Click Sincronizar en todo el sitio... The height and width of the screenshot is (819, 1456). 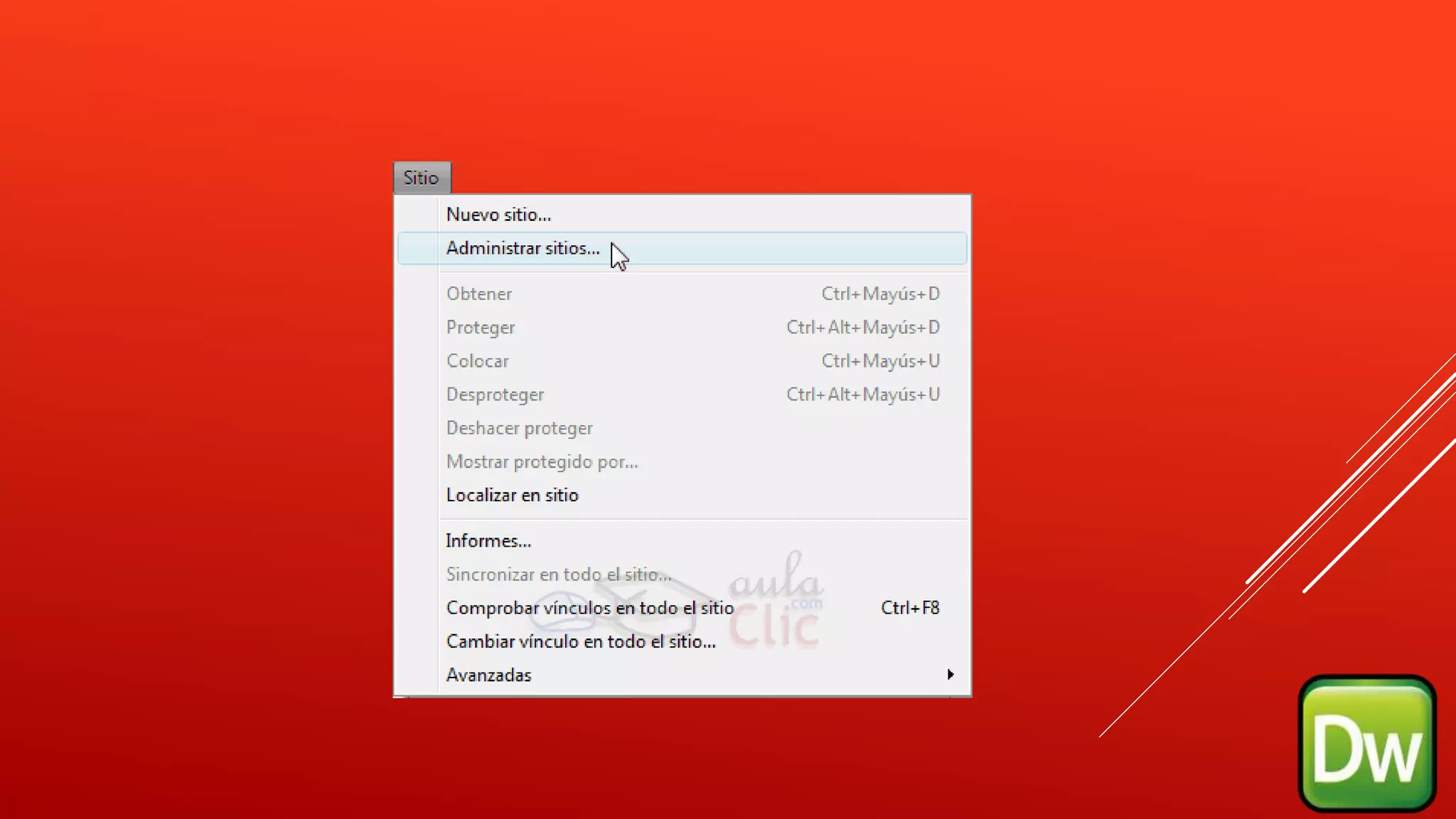[x=558, y=574]
